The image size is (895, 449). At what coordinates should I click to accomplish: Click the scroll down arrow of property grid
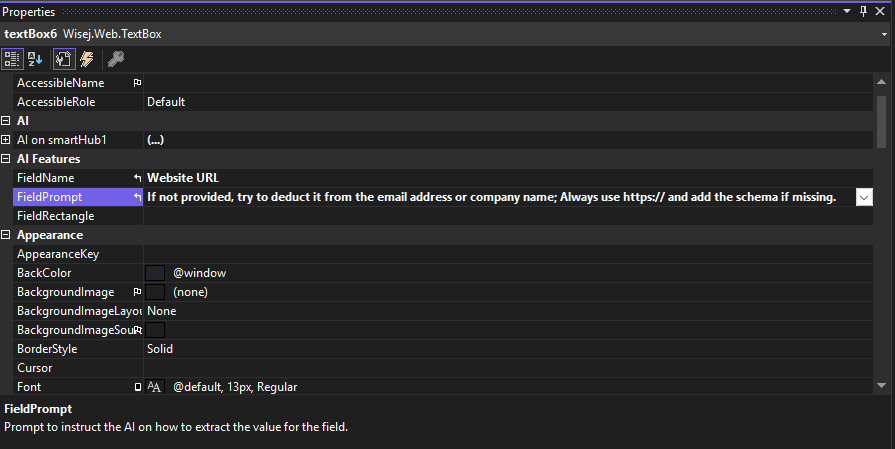pos(881,386)
